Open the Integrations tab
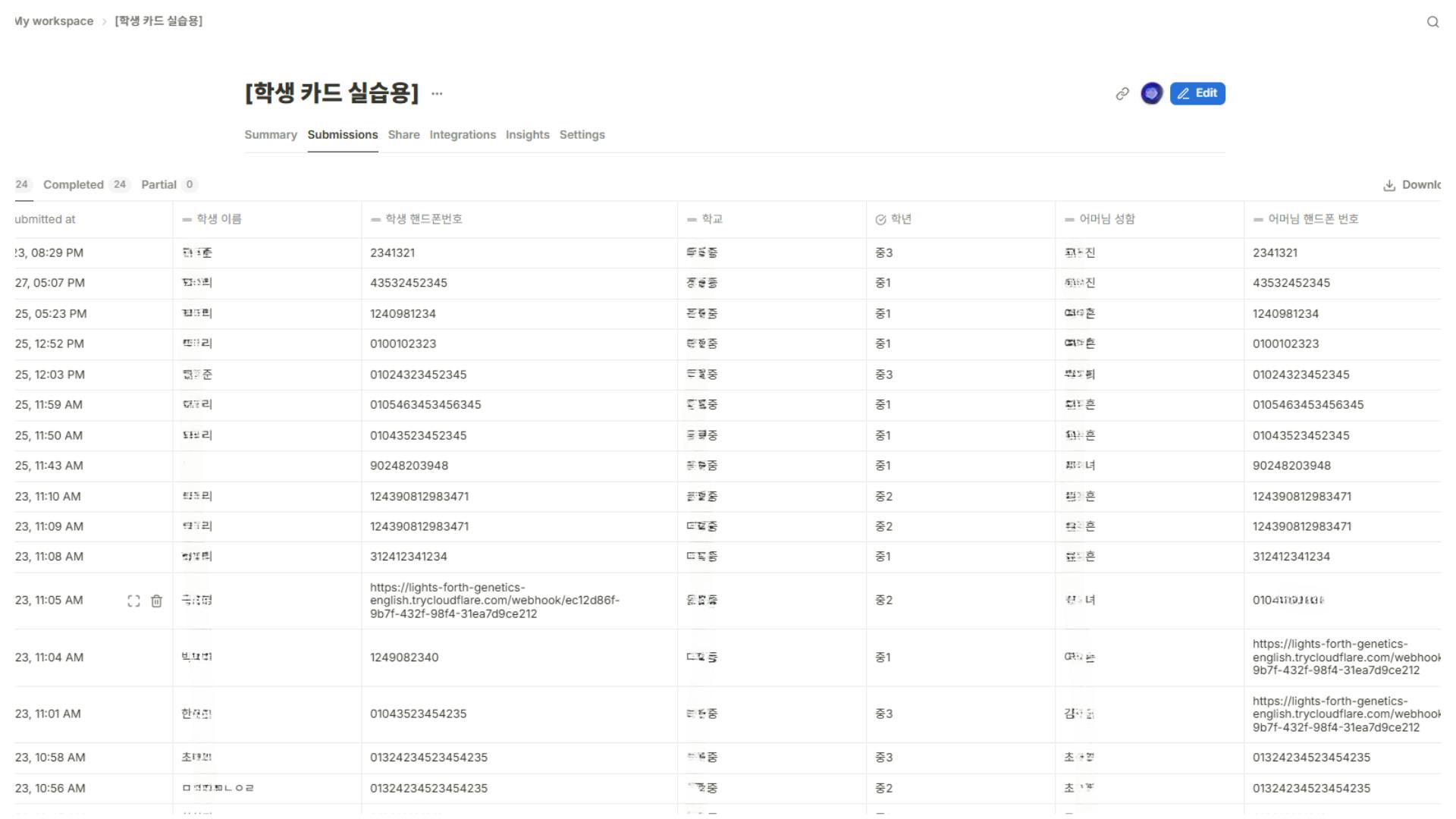Image resolution: width=1456 pixels, height=819 pixels. (463, 135)
